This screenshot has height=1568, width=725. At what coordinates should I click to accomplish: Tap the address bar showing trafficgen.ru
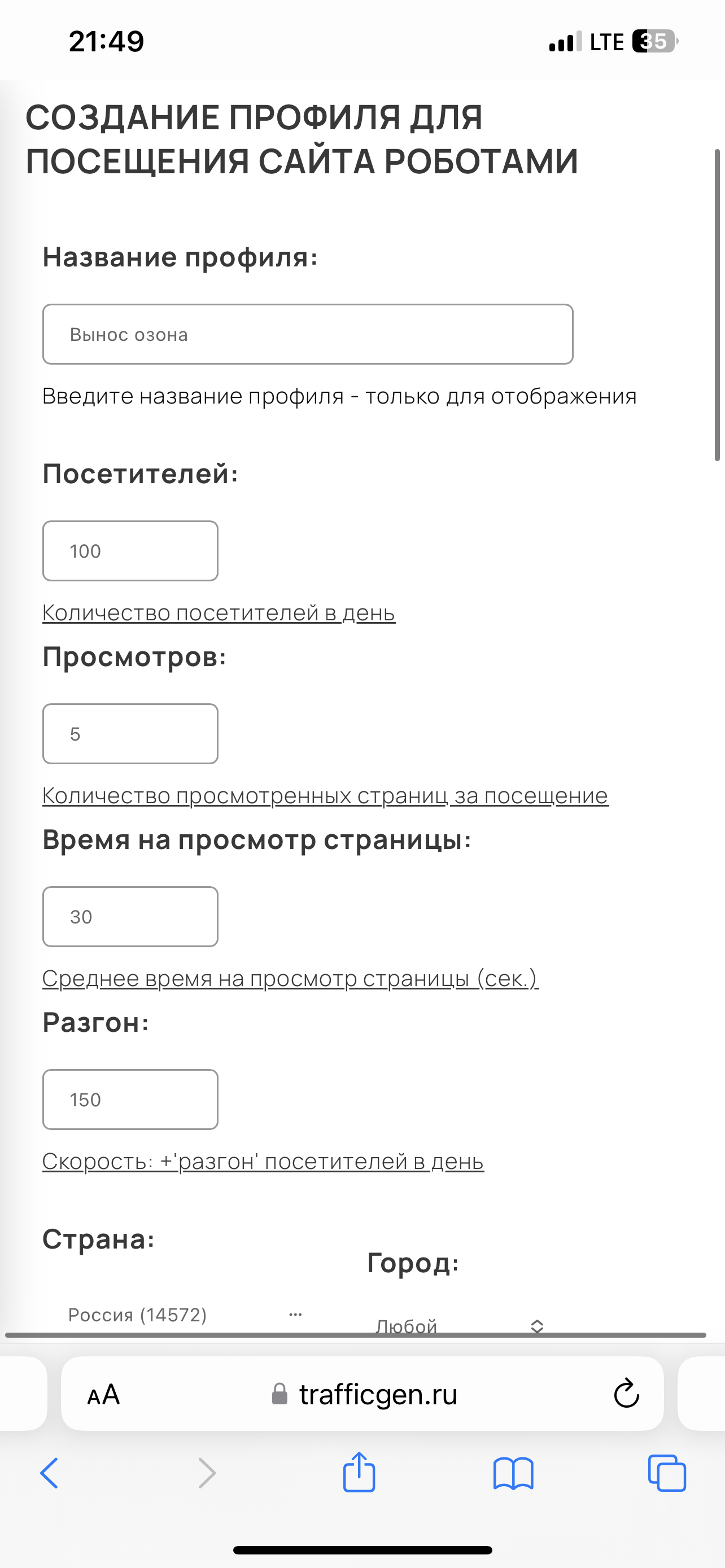[377, 1394]
